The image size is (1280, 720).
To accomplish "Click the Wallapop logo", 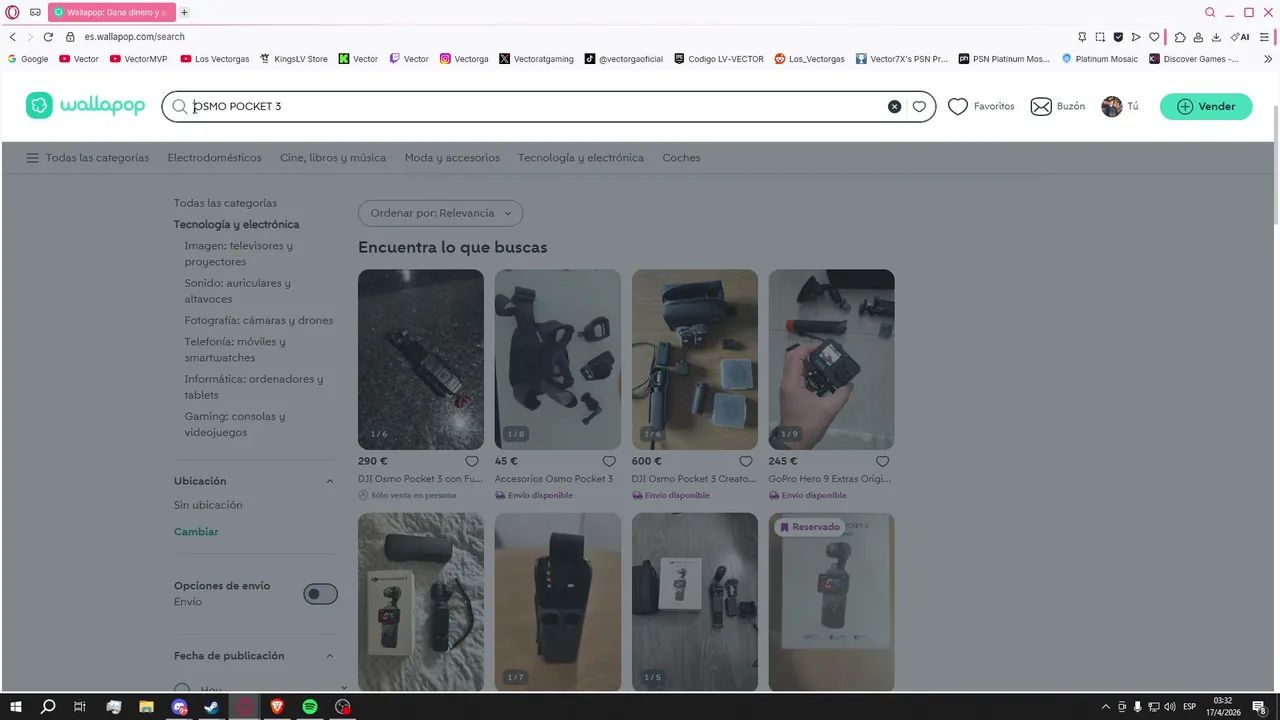I will tap(85, 106).
